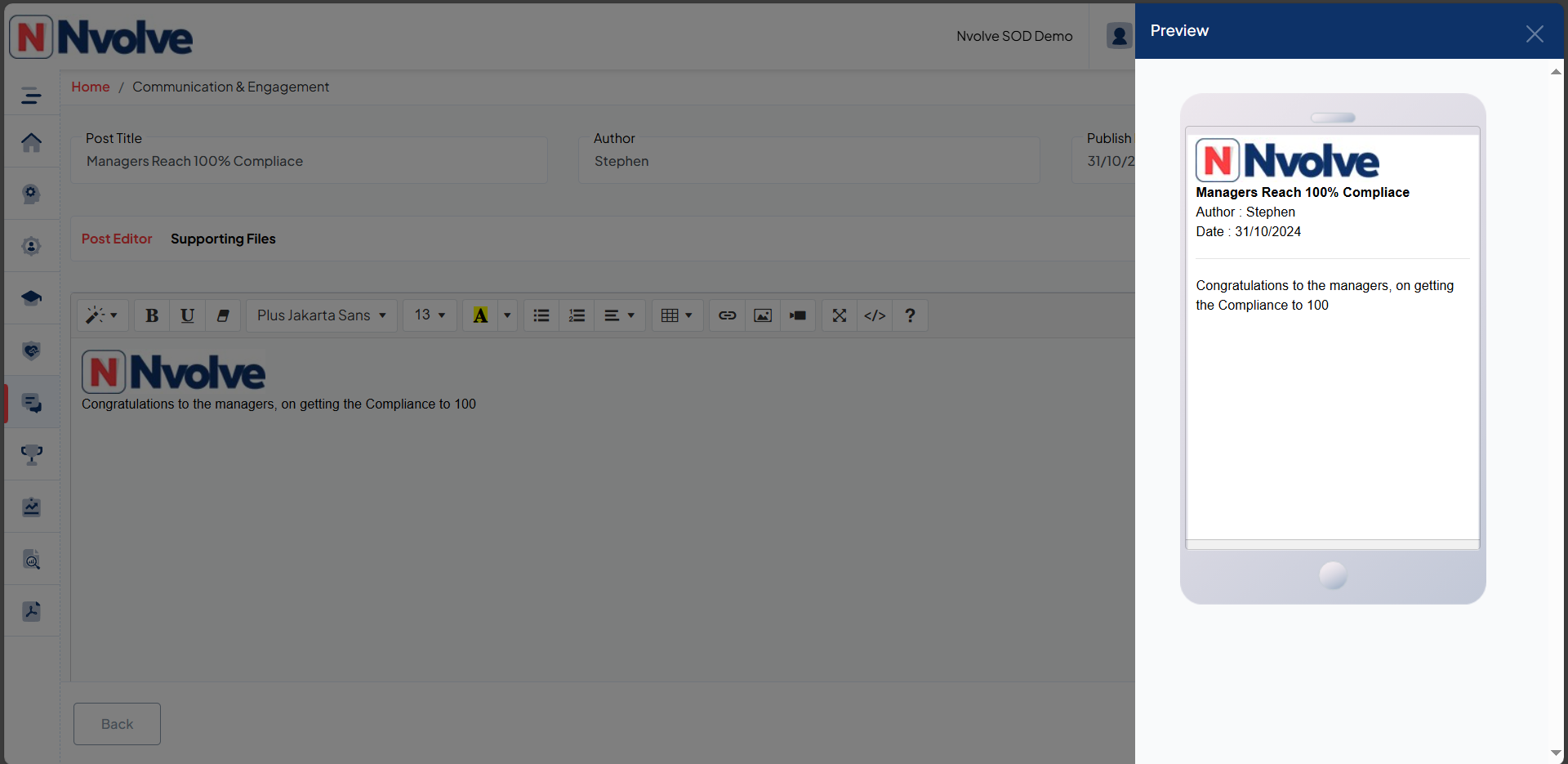Screen dimensions: 1568x764
Task: Click the Publish date field
Action: coord(1104,161)
